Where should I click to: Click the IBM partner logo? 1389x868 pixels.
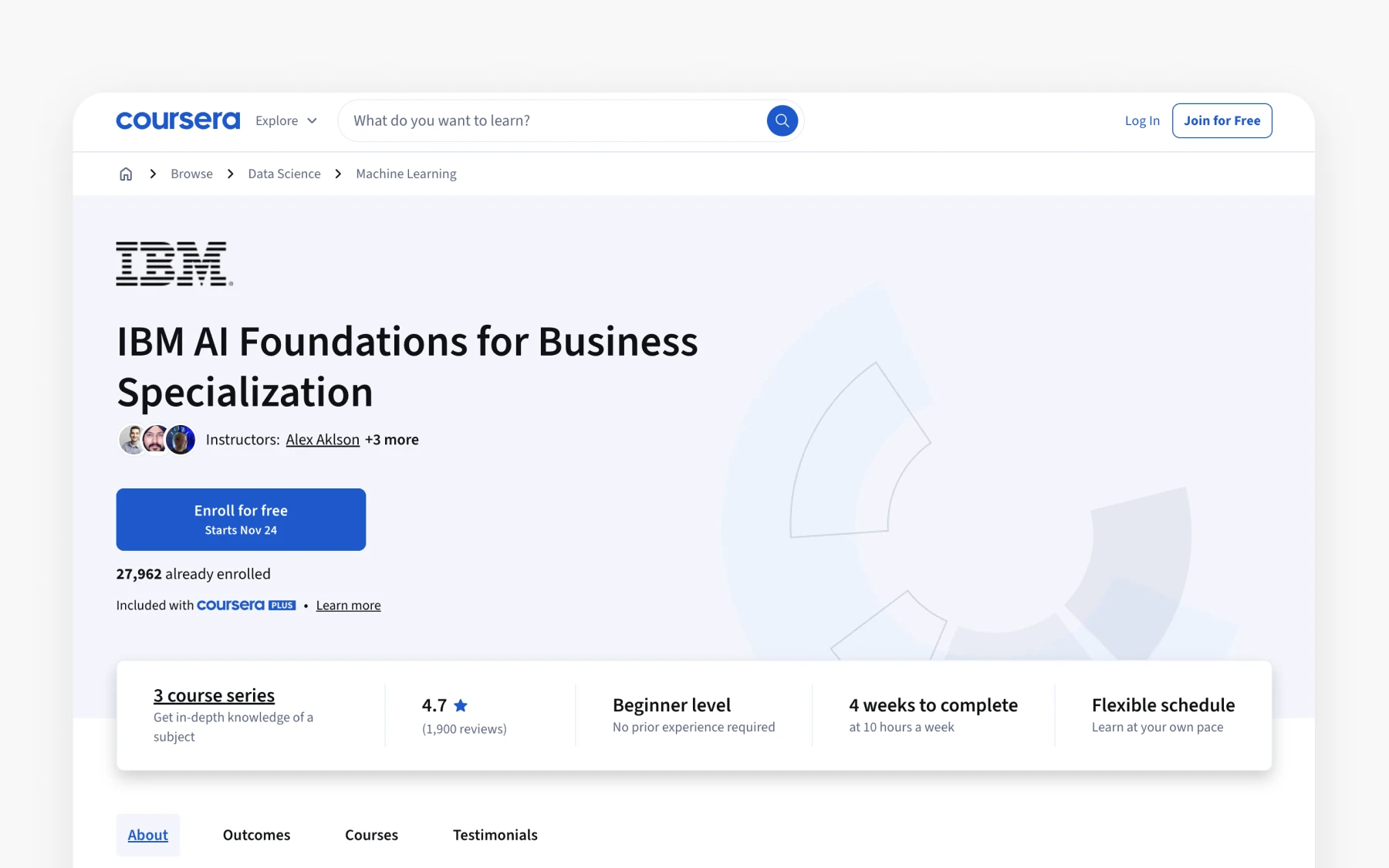coord(174,264)
